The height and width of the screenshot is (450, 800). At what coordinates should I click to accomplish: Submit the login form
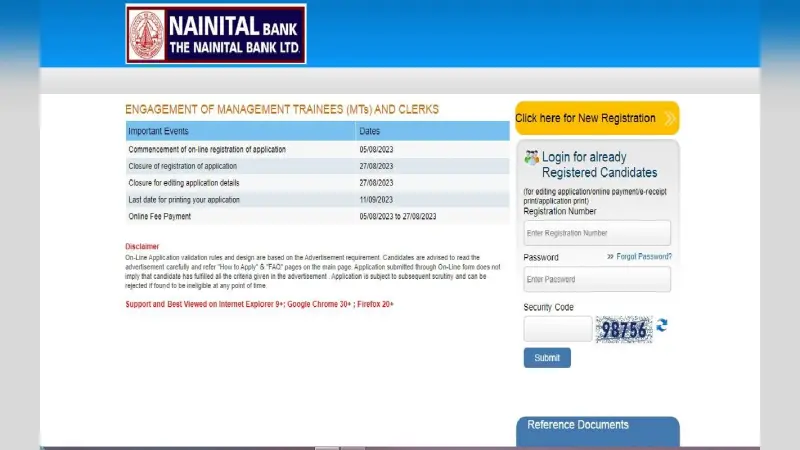(x=547, y=358)
